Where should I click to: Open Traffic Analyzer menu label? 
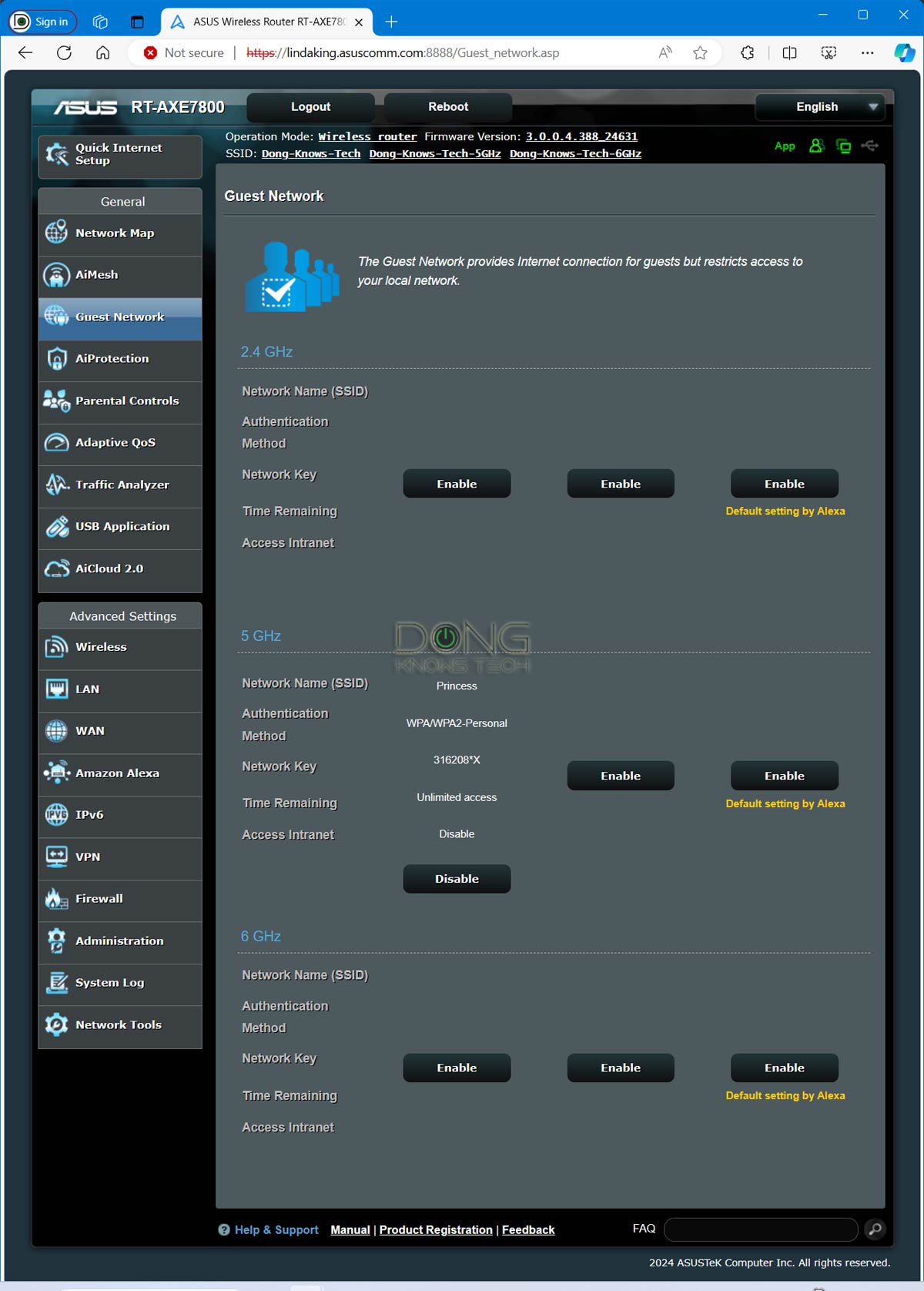tap(122, 485)
